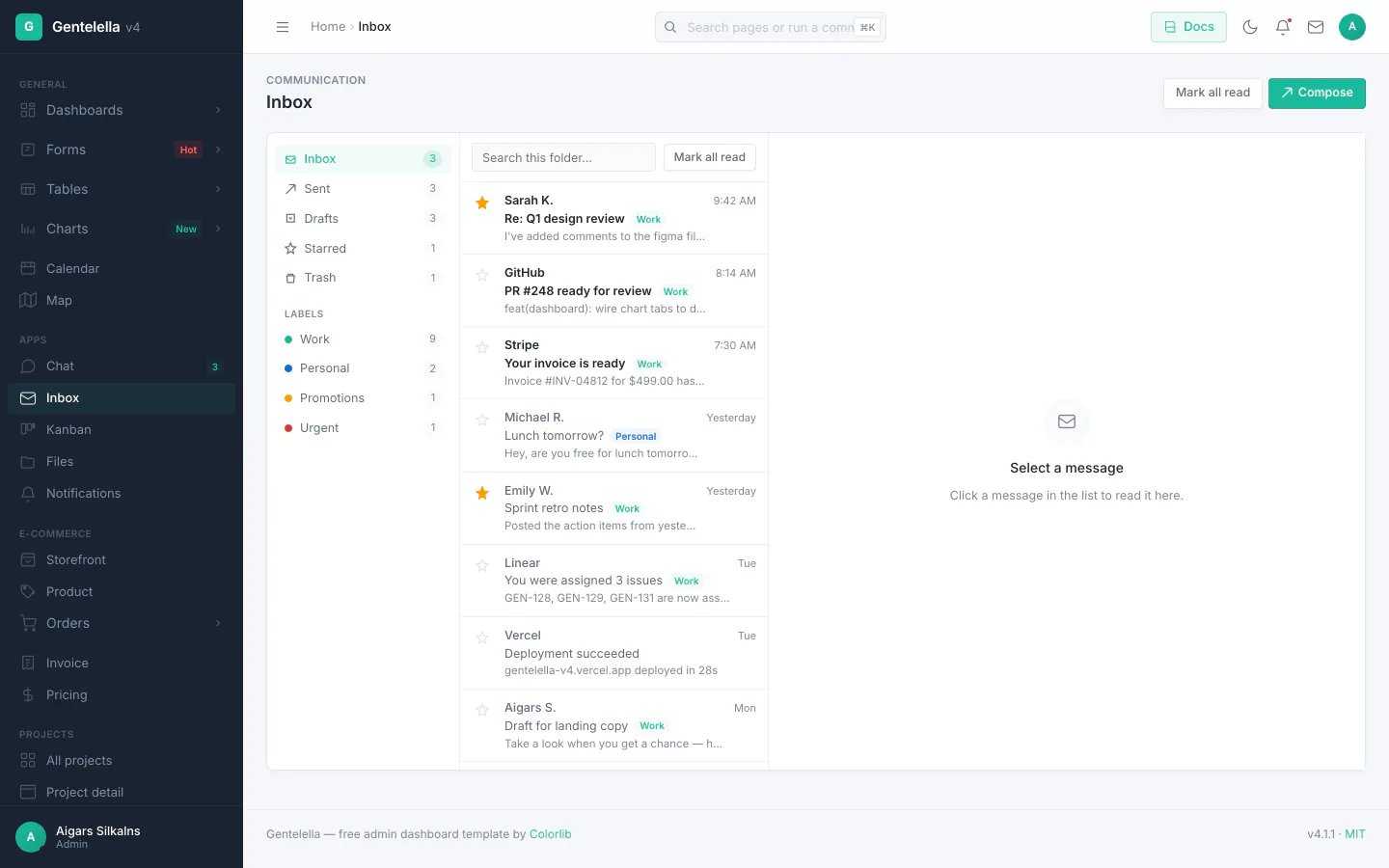Star the Linear assigned issues message
This screenshot has height=868, width=1389.
tap(482, 565)
